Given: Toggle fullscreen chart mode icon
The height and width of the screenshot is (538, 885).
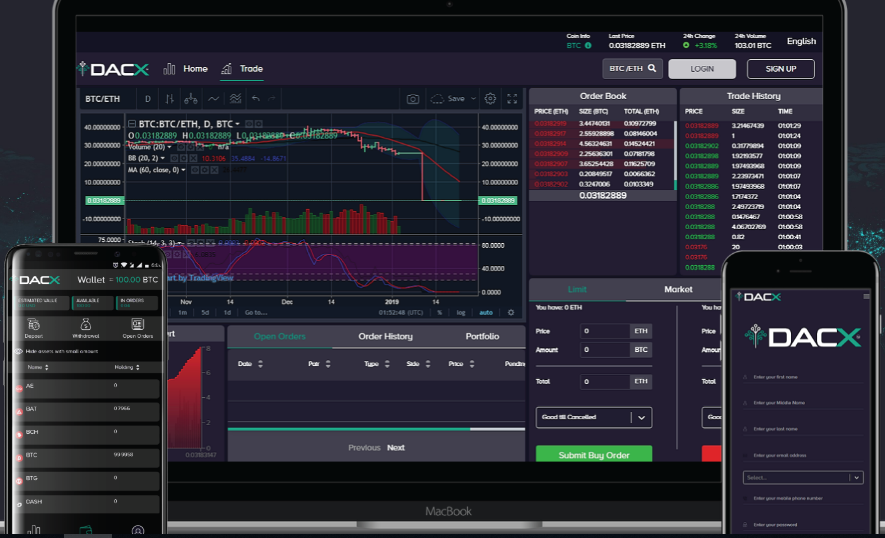Looking at the screenshot, I should click(512, 99).
